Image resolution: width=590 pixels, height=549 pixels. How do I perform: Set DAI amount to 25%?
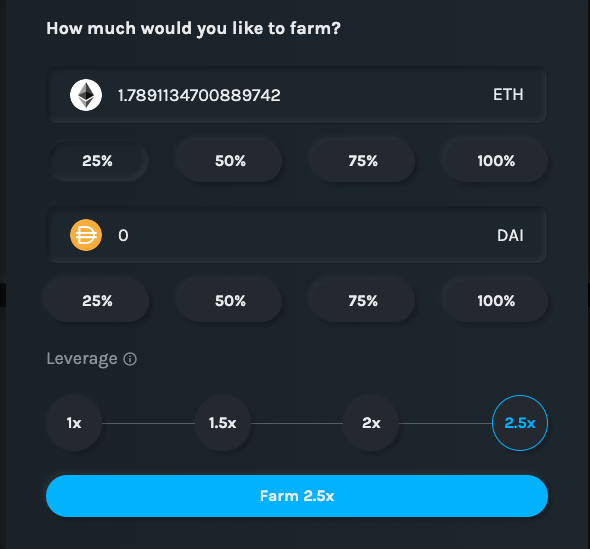(x=97, y=301)
